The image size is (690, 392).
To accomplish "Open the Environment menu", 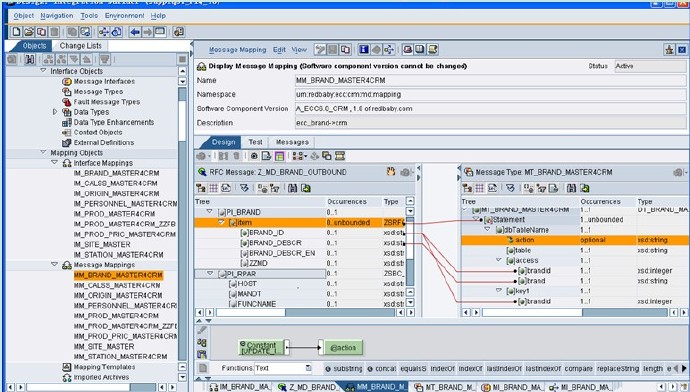I will point(125,15).
